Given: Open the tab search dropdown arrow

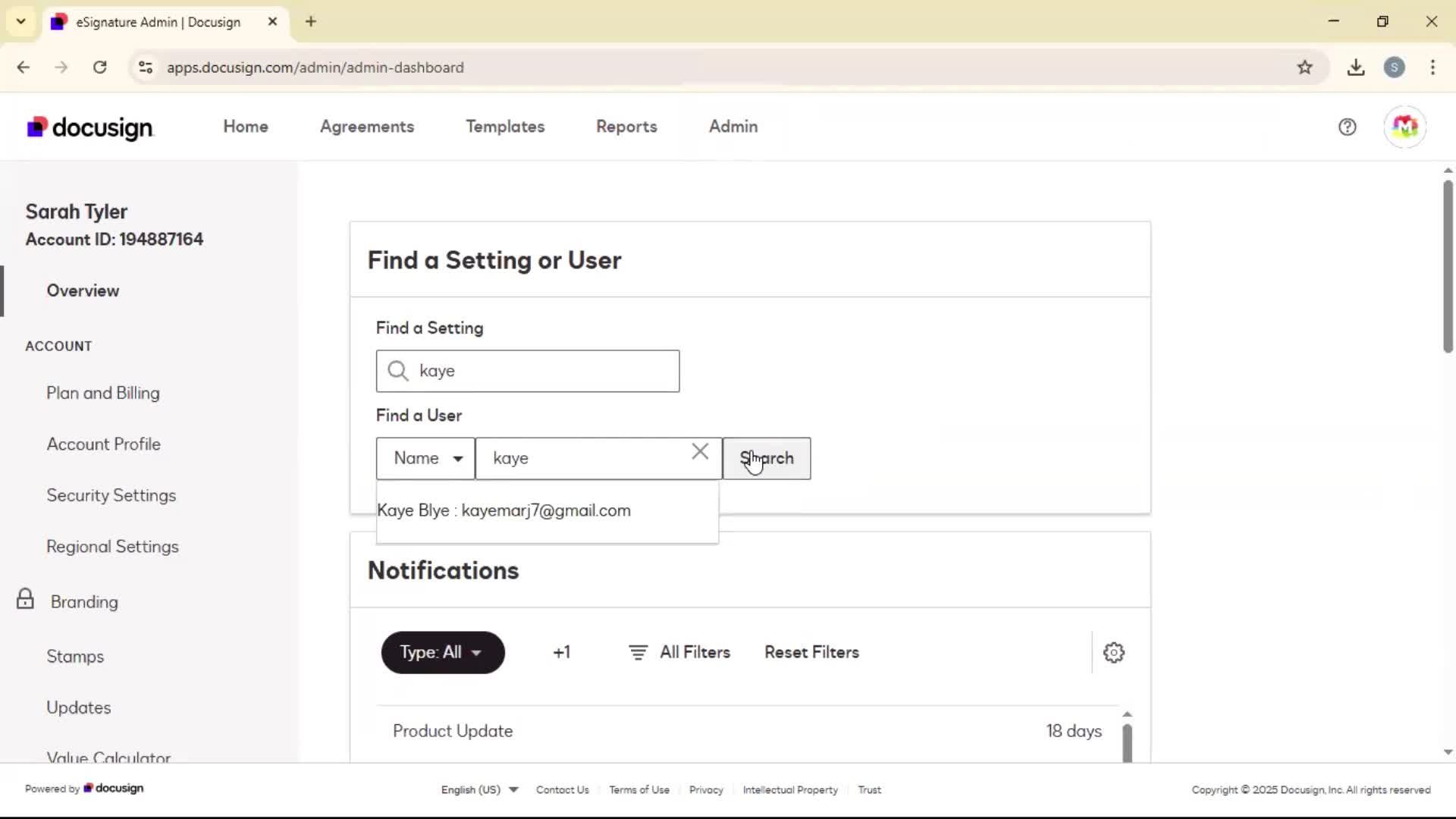Looking at the screenshot, I should 21,21.
